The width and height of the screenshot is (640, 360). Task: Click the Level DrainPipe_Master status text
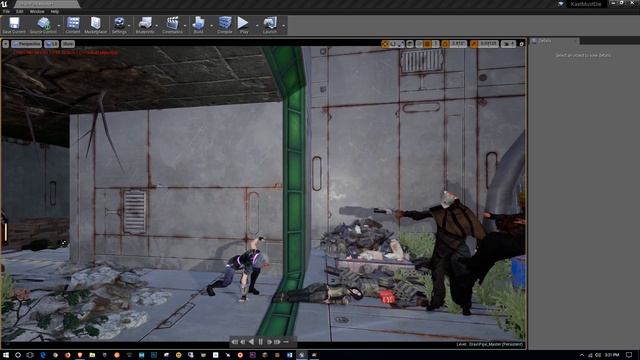click(x=489, y=344)
